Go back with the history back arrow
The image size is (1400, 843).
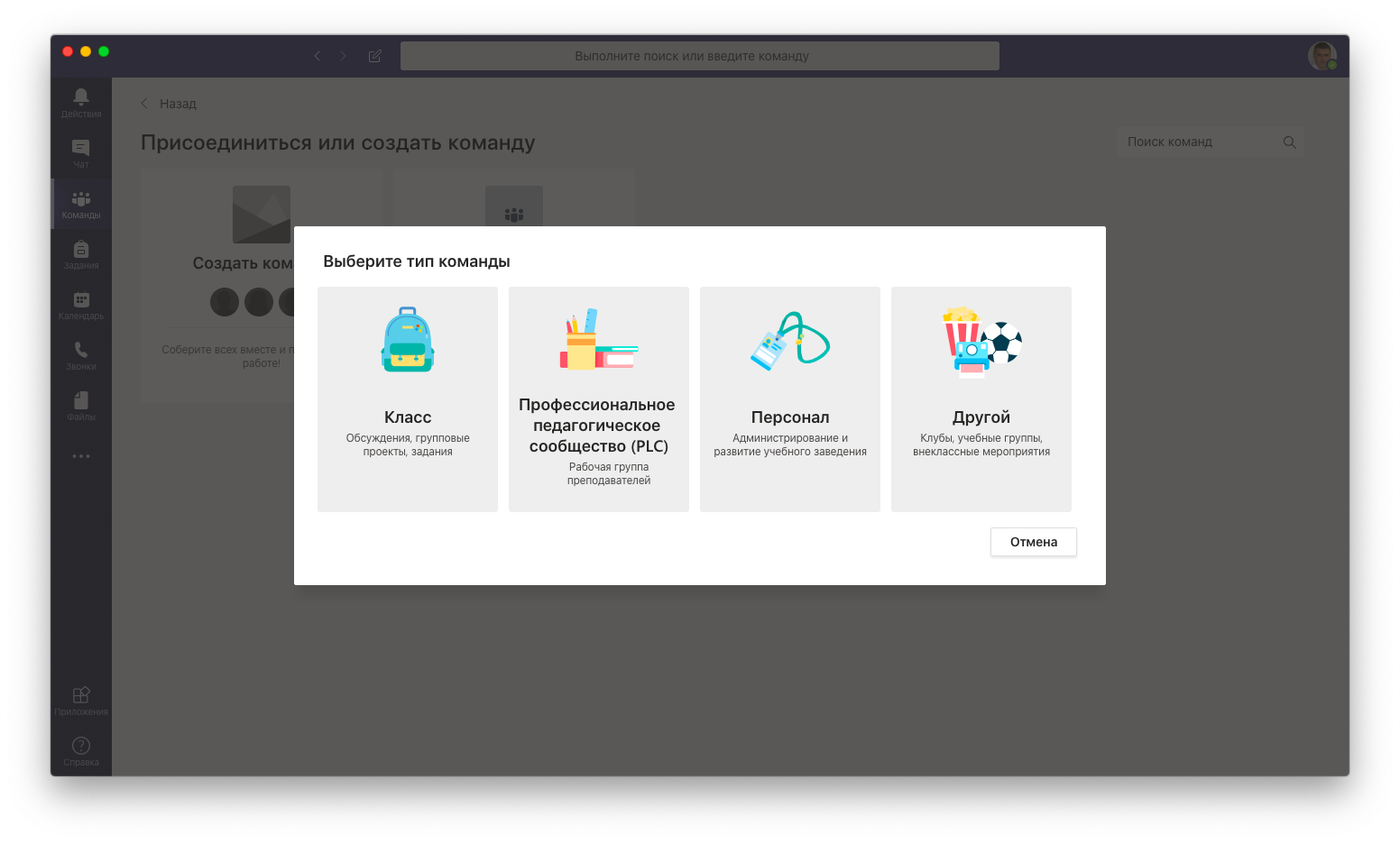click(317, 56)
